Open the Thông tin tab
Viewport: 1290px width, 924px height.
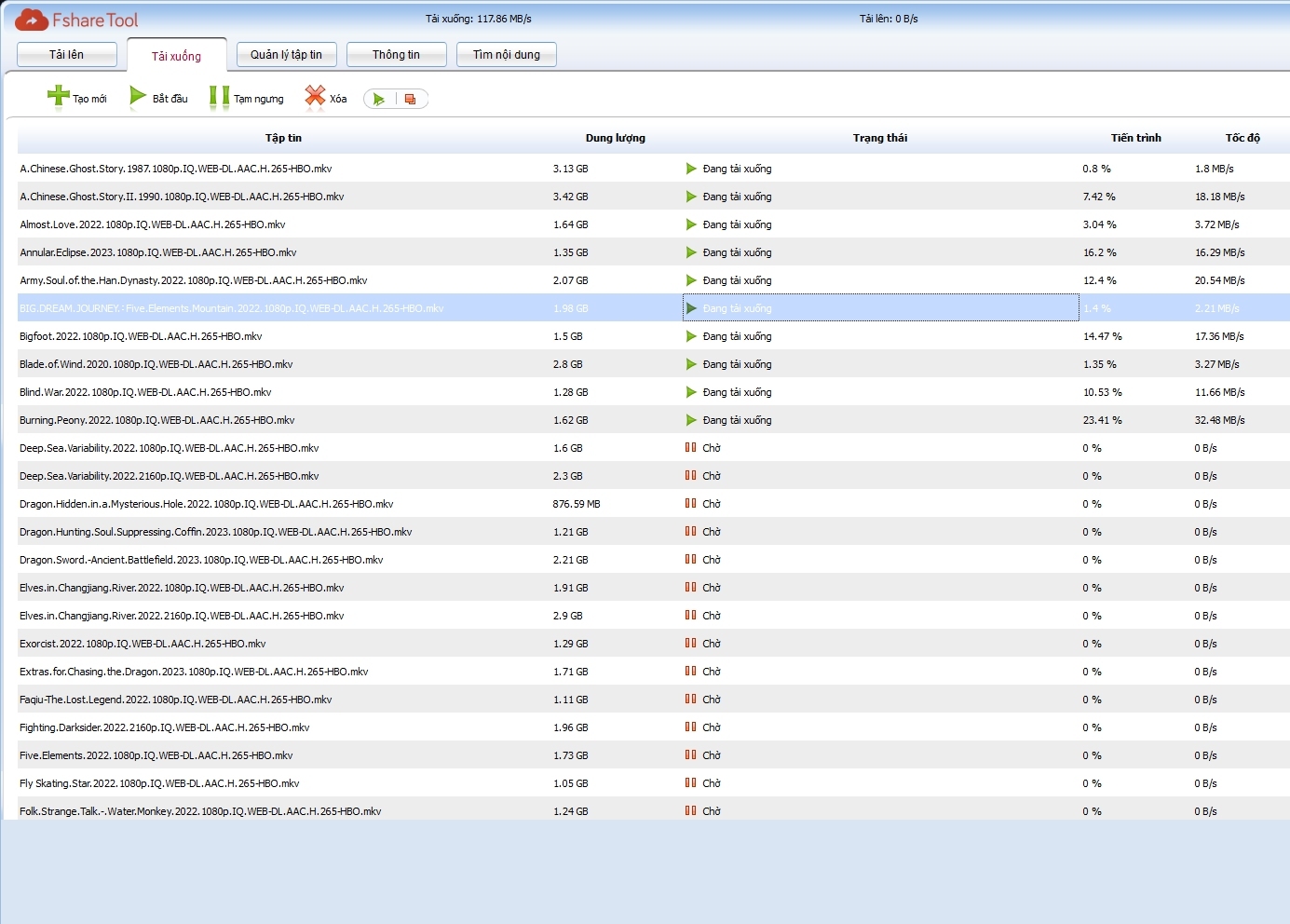pyautogui.click(x=397, y=55)
